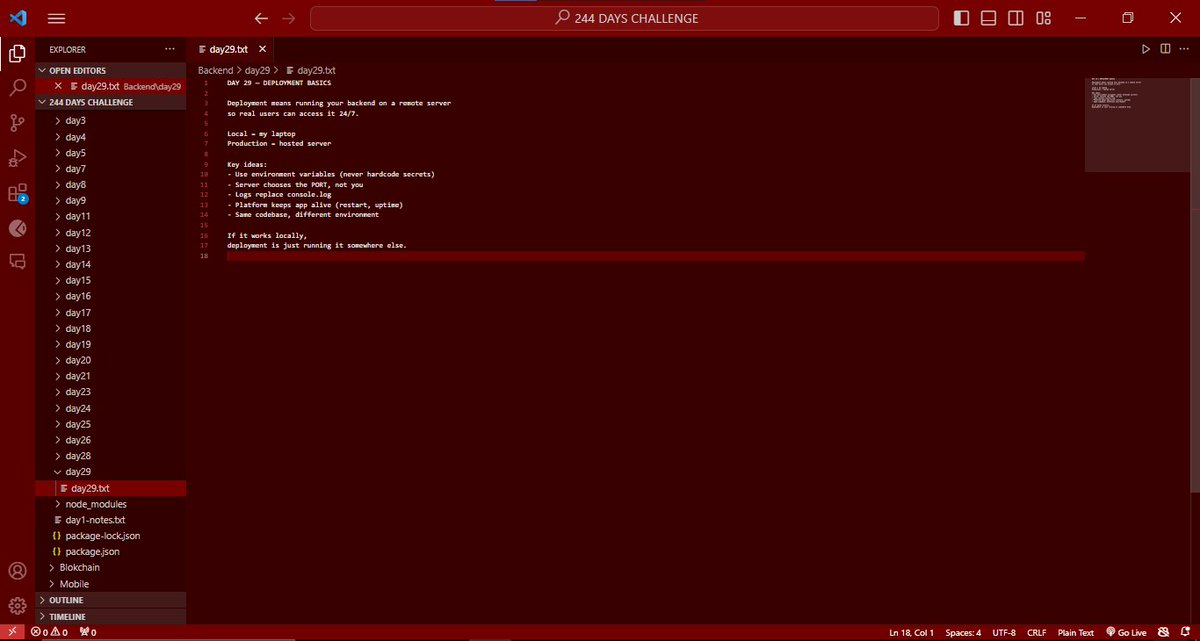Screen dimensions: 1200x641
Task: Expand the day16 folder
Action: tap(111, 296)
